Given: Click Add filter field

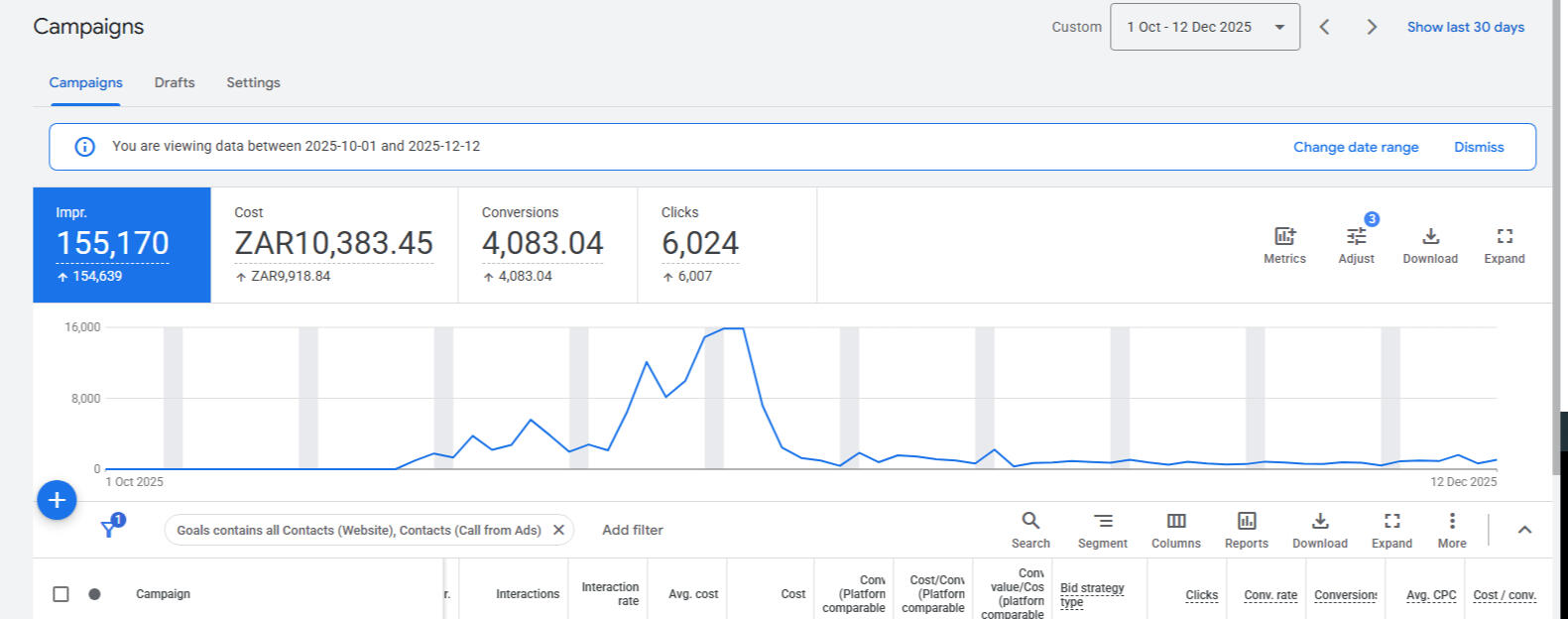Looking at the screenshot, I should click(x=633, y=530).
